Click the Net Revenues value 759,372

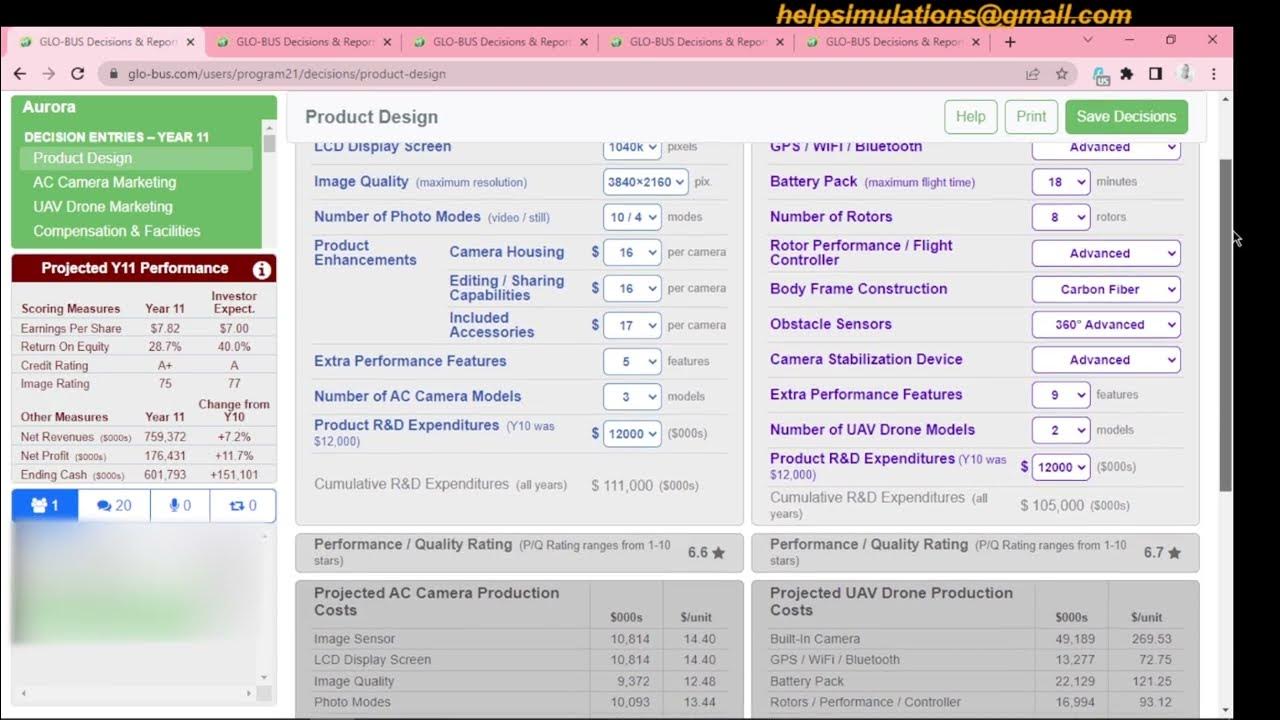[x=164, y=437]
